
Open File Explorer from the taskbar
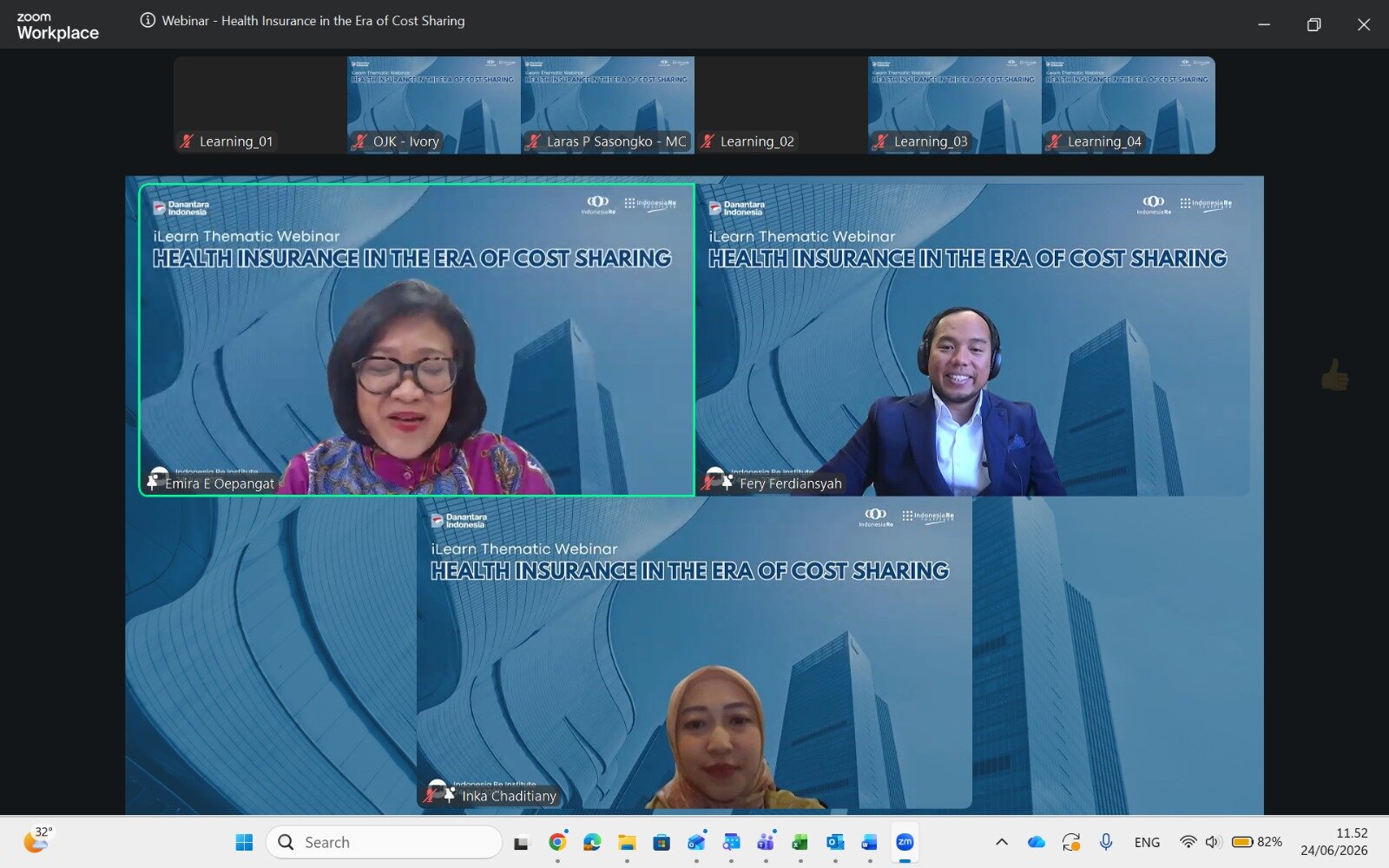tap(627, 842)
